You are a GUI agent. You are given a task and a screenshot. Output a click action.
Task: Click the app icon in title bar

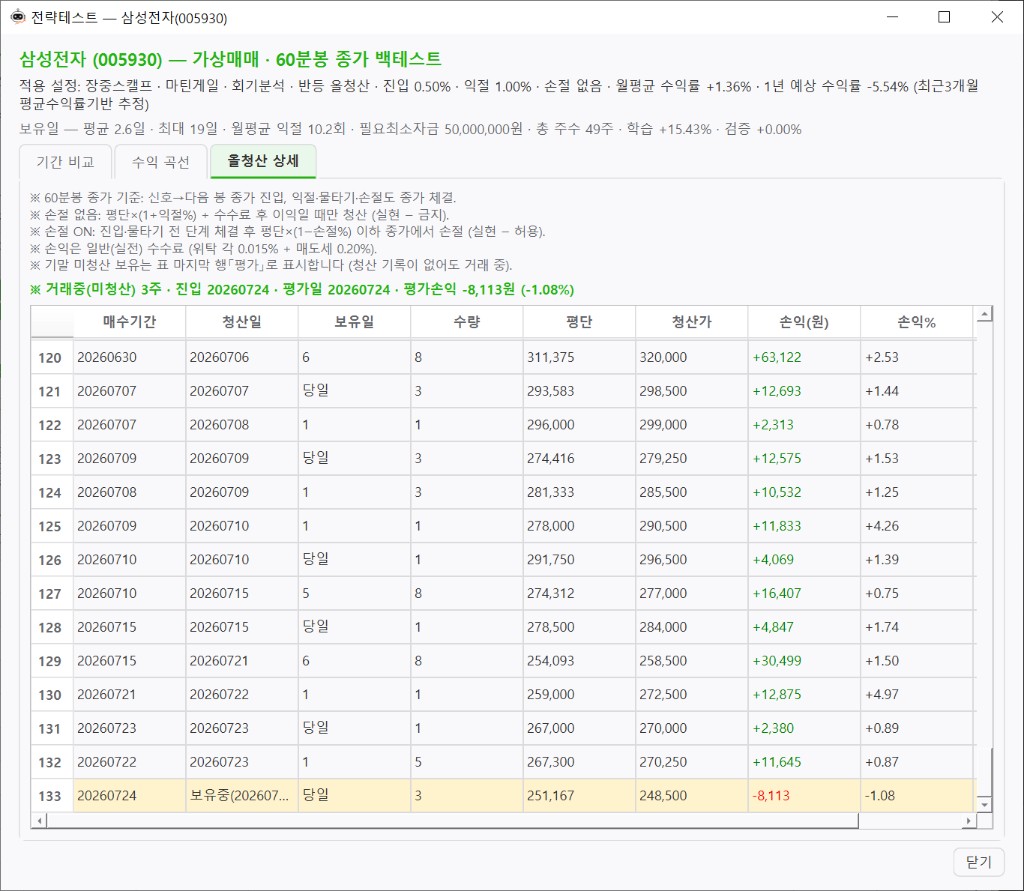18,17
